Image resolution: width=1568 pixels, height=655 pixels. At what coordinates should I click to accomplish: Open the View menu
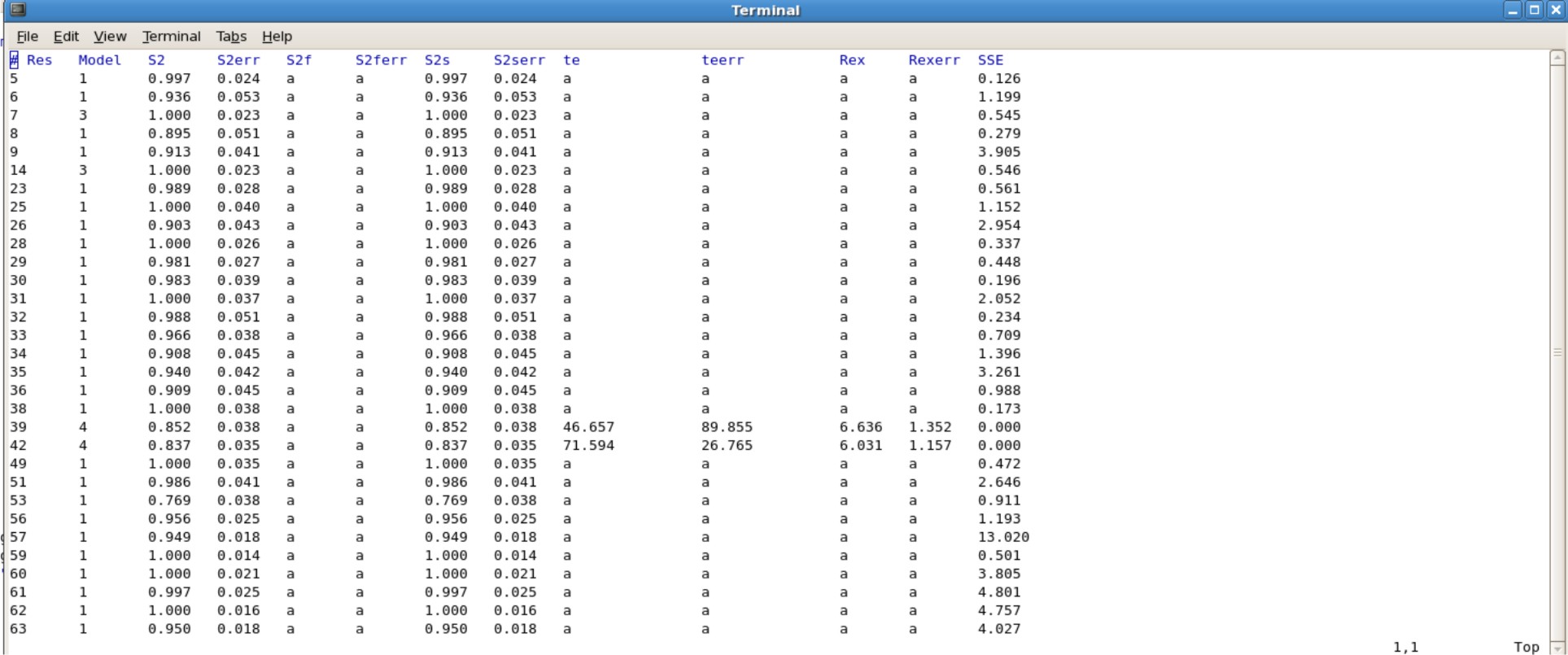[110, 37]
